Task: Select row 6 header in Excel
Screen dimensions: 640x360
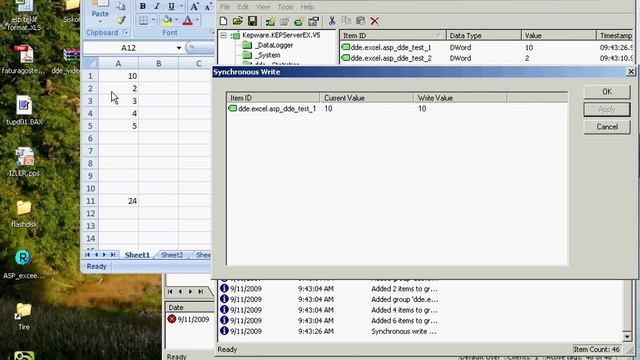Action: pyautogui.click(x=90, y=138)
